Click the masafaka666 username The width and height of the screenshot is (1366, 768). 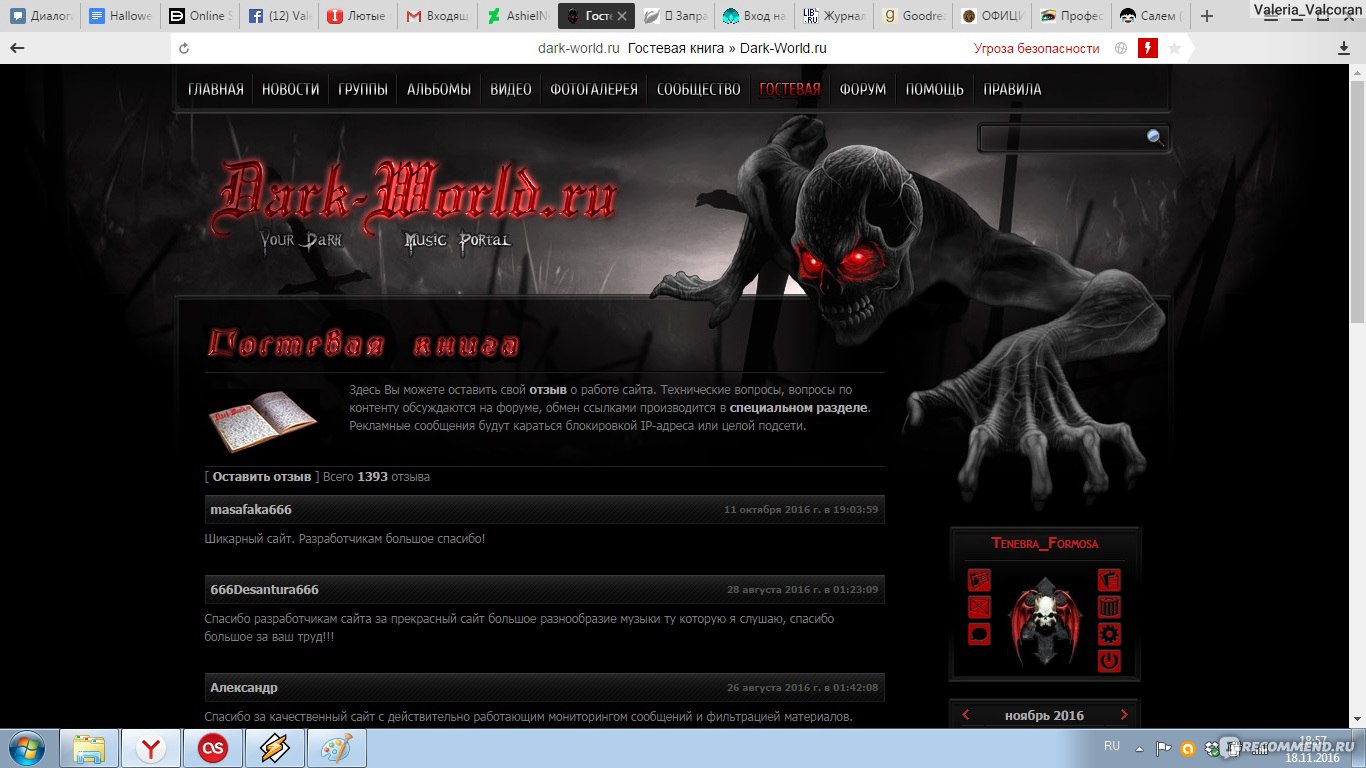pyautogui.click(x=251, y=510)
